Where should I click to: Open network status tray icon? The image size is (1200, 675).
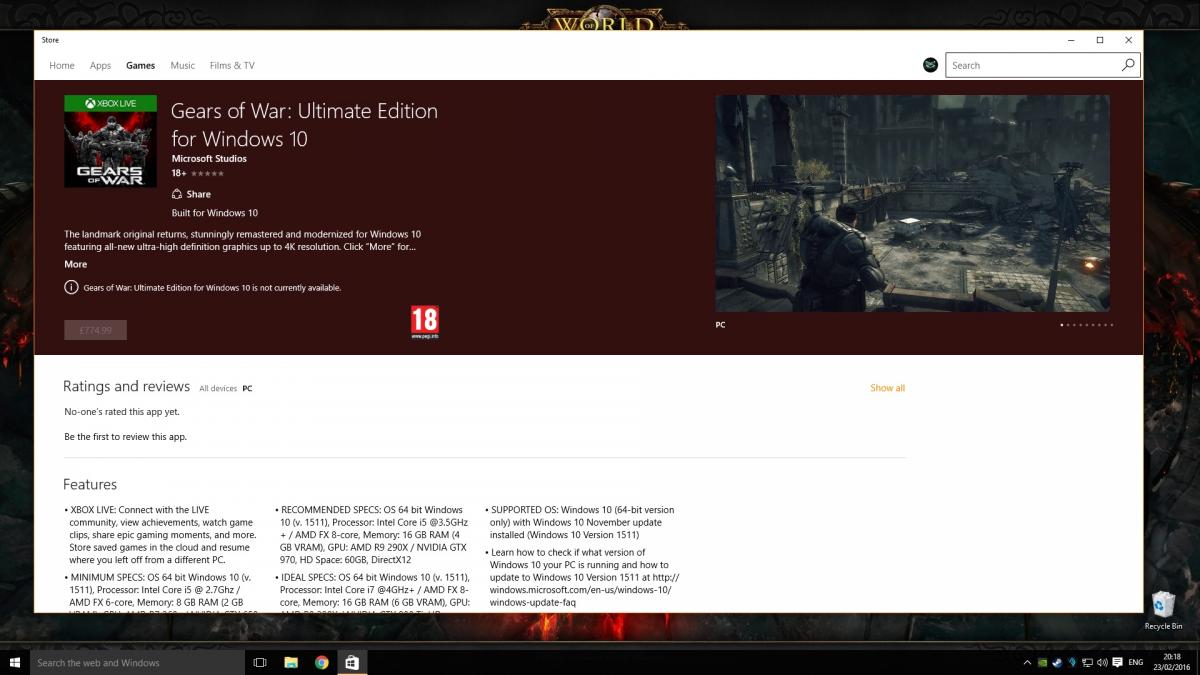click(x=1086, y=662)
